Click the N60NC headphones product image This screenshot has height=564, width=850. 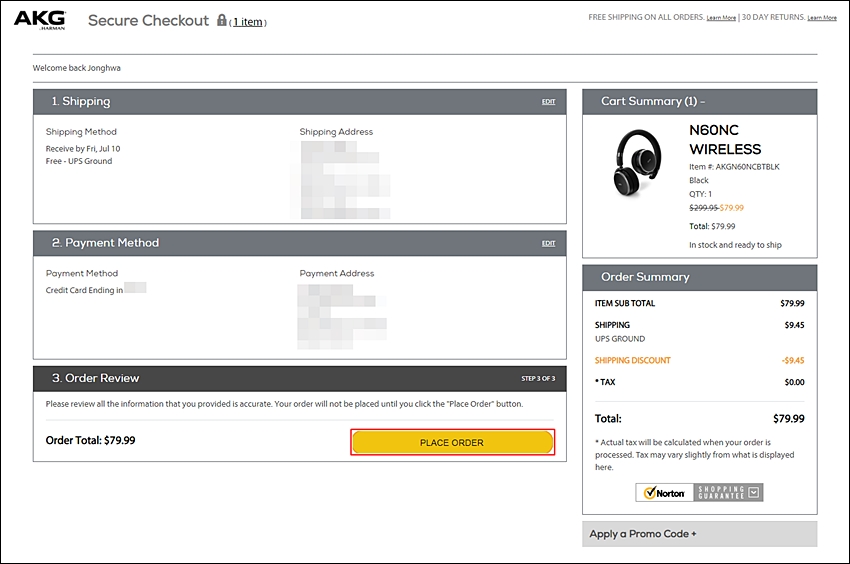click(638, 163)
